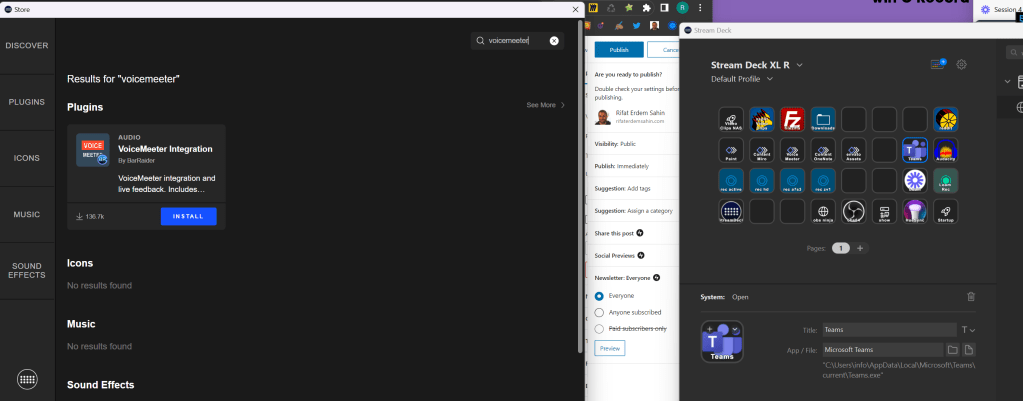This screenshot has width=1023, height=401.
Task: Select the Paint key in Stream Deck
Action: [731, 150]
